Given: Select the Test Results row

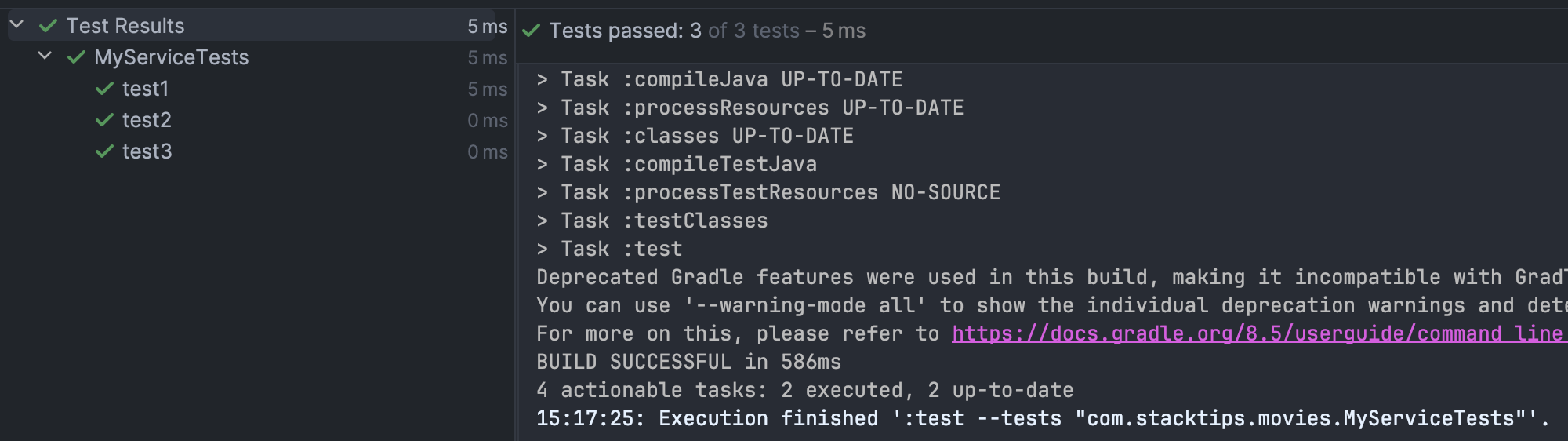Looking at the screenshot, I should pyautogui.click(x=252, y=26).
